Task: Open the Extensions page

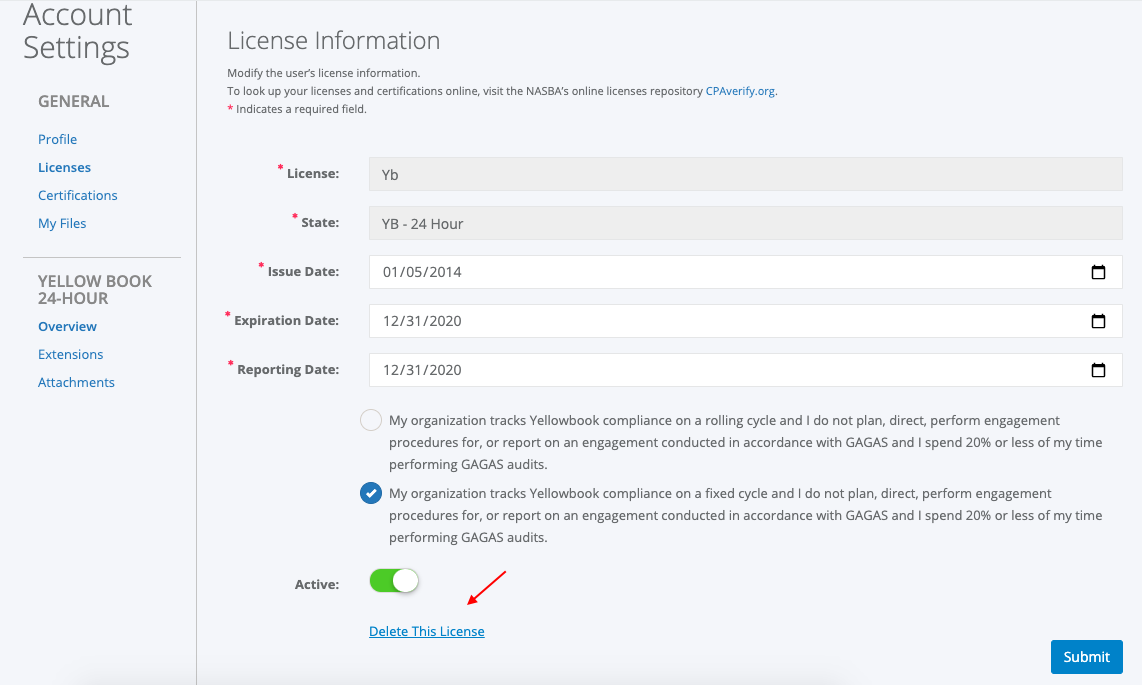Action: [71, 355]
